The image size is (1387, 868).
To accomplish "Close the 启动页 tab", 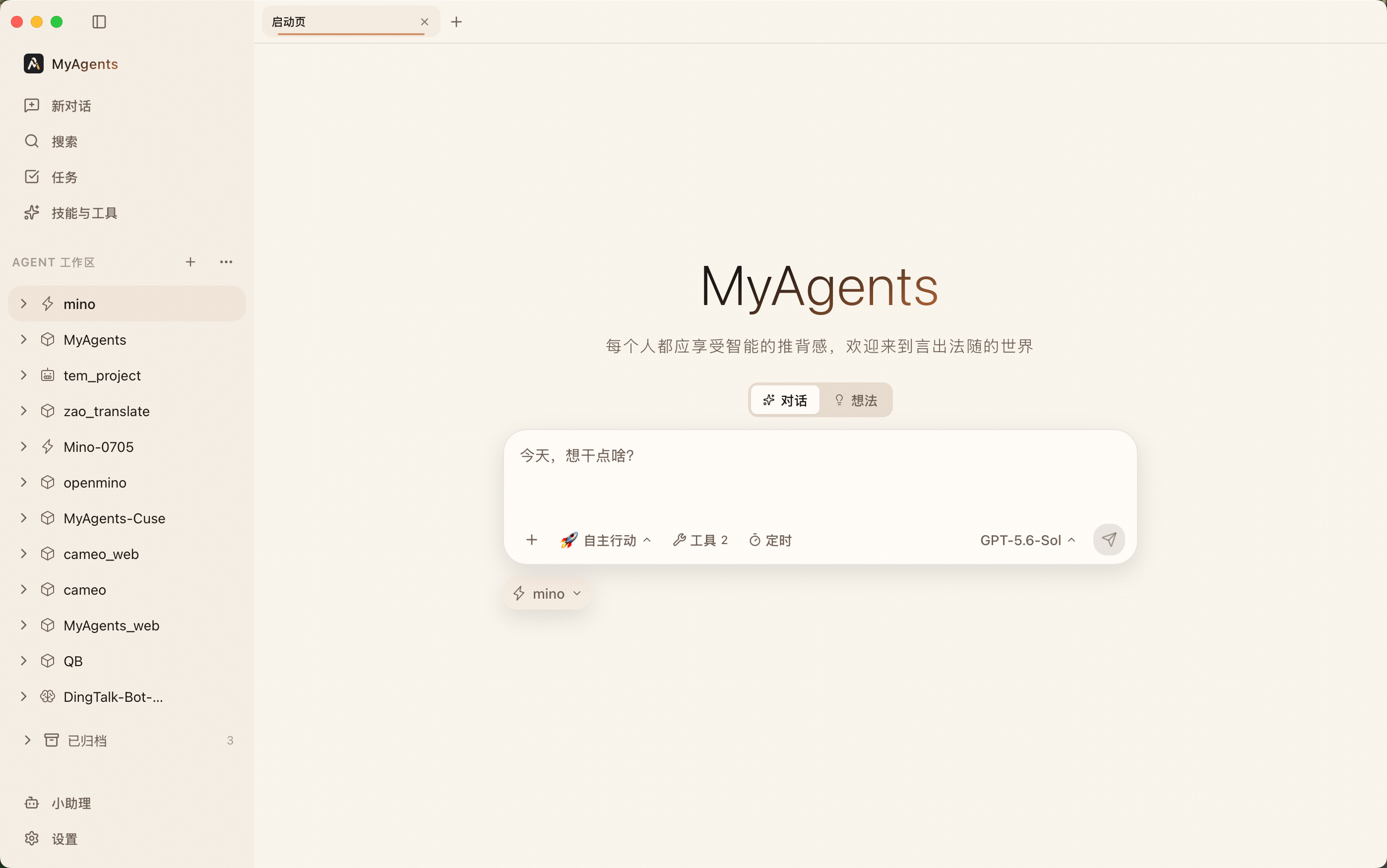I will (x=424, y=22).
